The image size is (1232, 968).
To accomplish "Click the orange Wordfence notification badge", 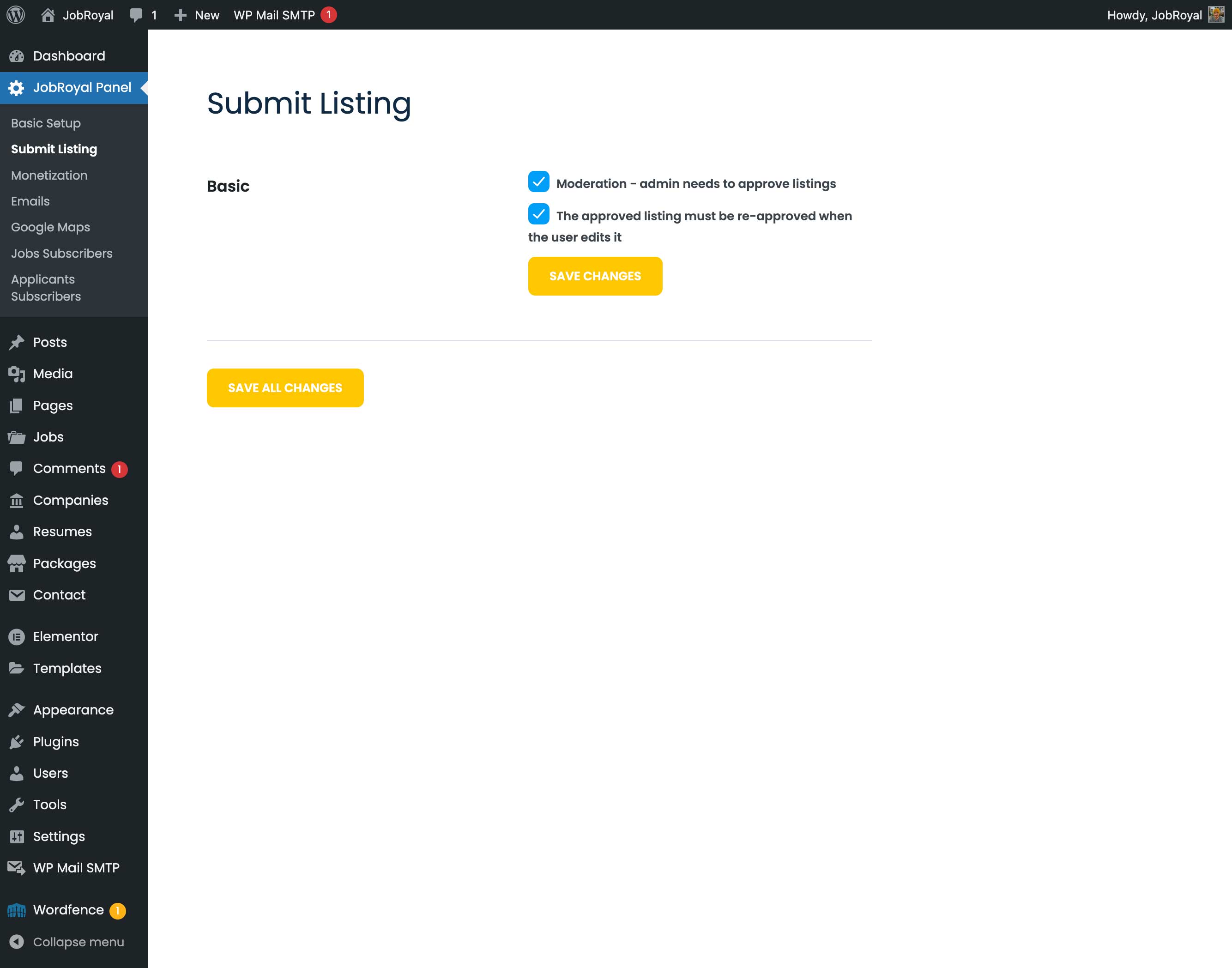I will [118, 911].
